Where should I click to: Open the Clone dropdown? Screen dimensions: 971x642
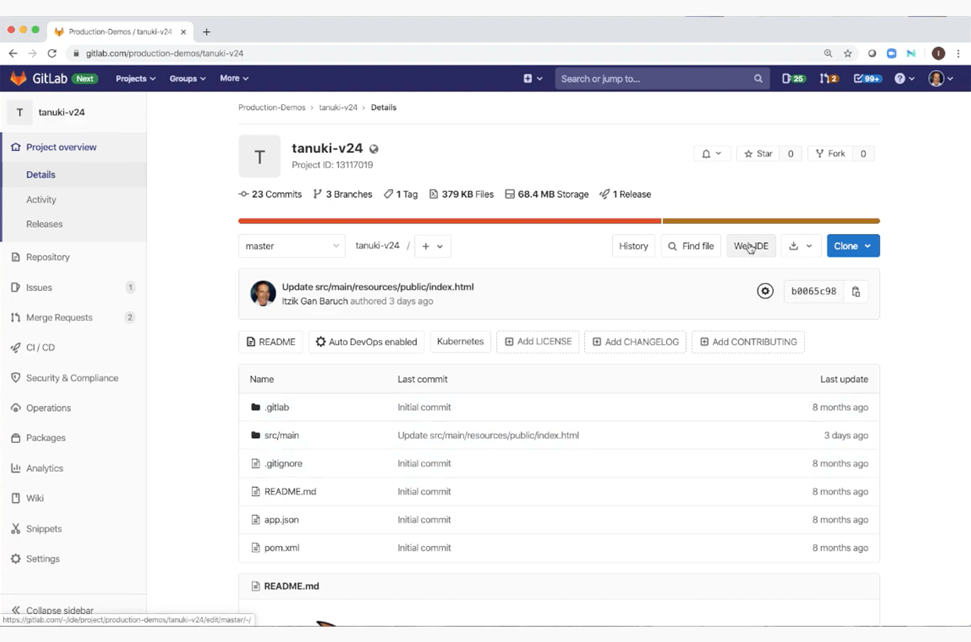click(852, 246)
